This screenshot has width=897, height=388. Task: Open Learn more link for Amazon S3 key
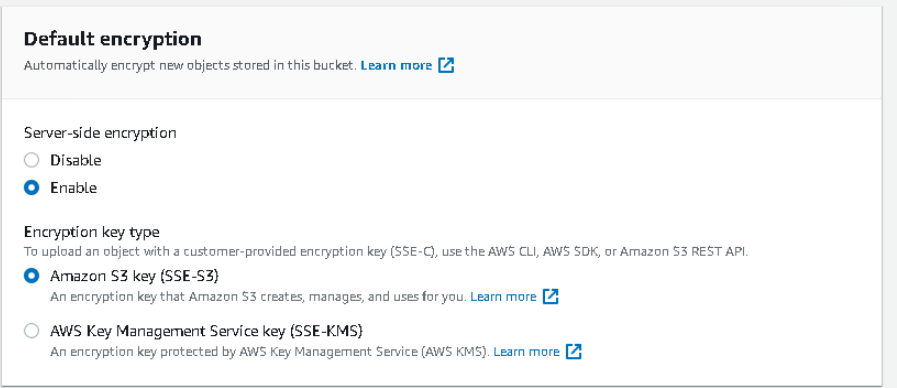tap(503, 296)
